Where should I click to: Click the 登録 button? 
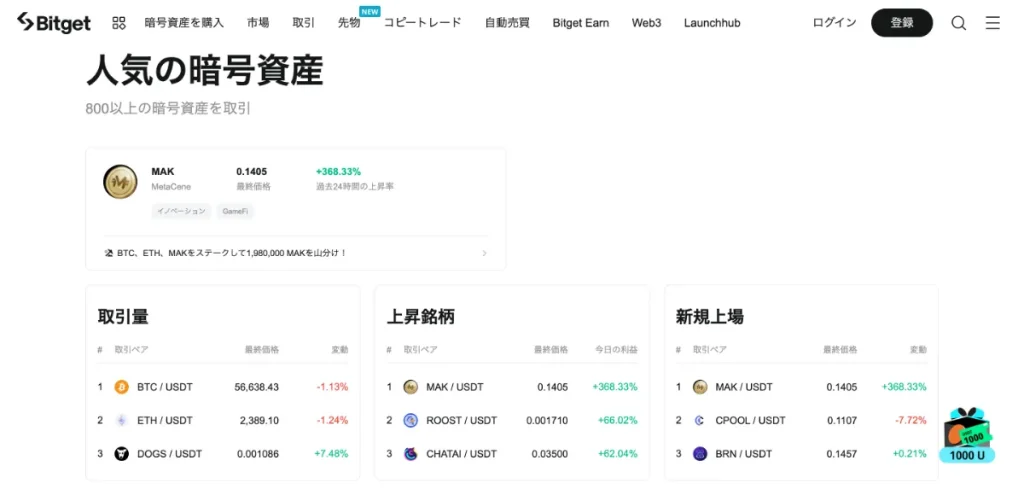point(902,23)
